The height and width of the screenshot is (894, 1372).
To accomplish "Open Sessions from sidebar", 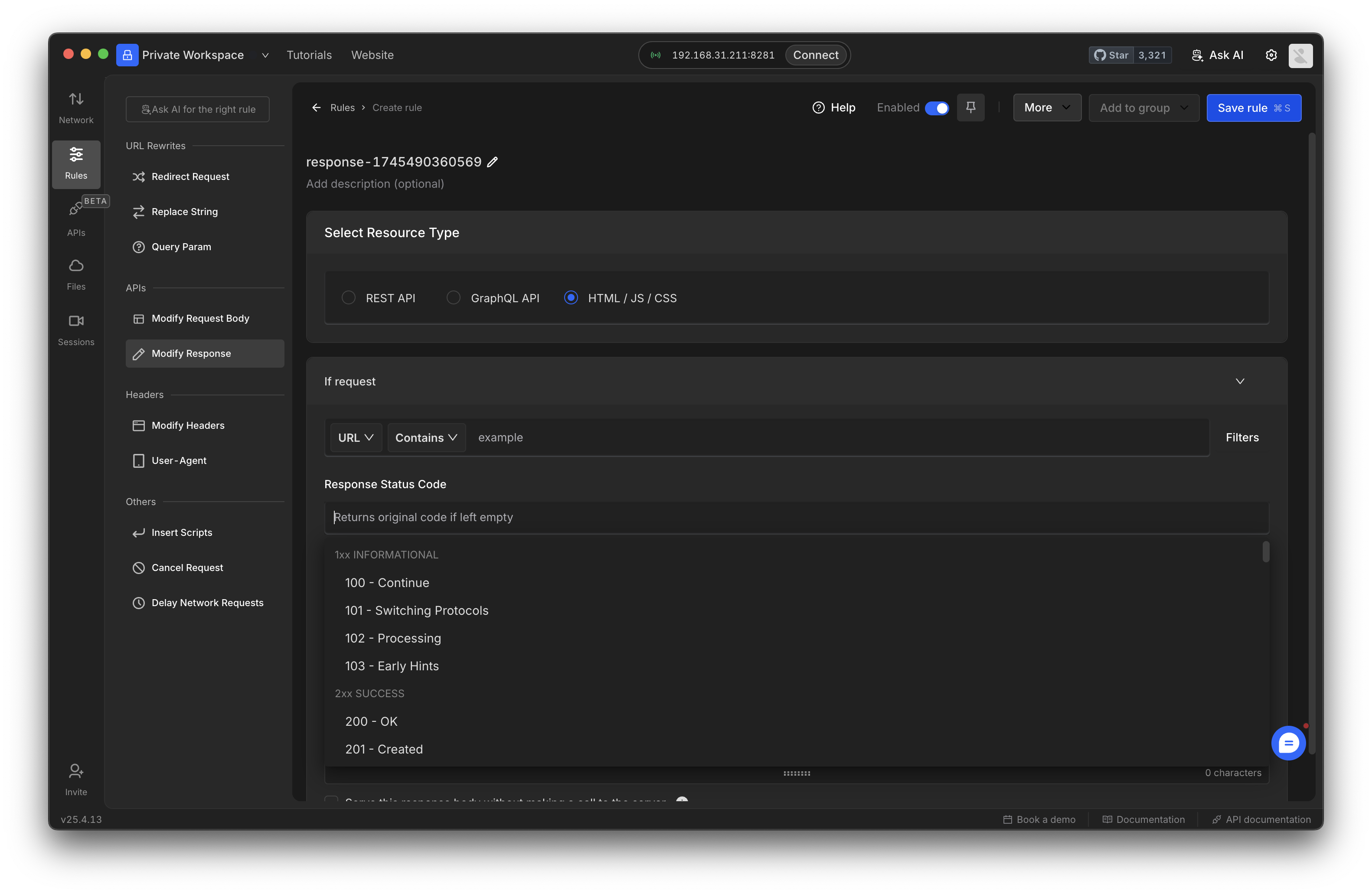I will tap(76, 330).
